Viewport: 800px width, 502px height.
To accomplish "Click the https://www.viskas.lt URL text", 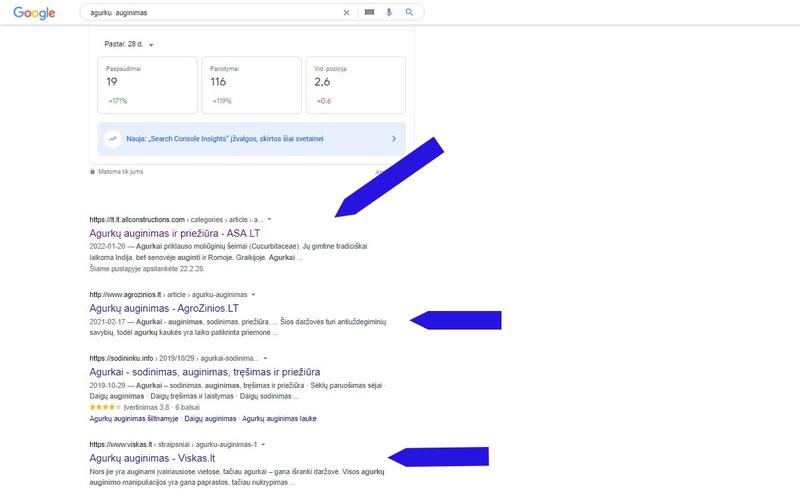I will 120,444.
